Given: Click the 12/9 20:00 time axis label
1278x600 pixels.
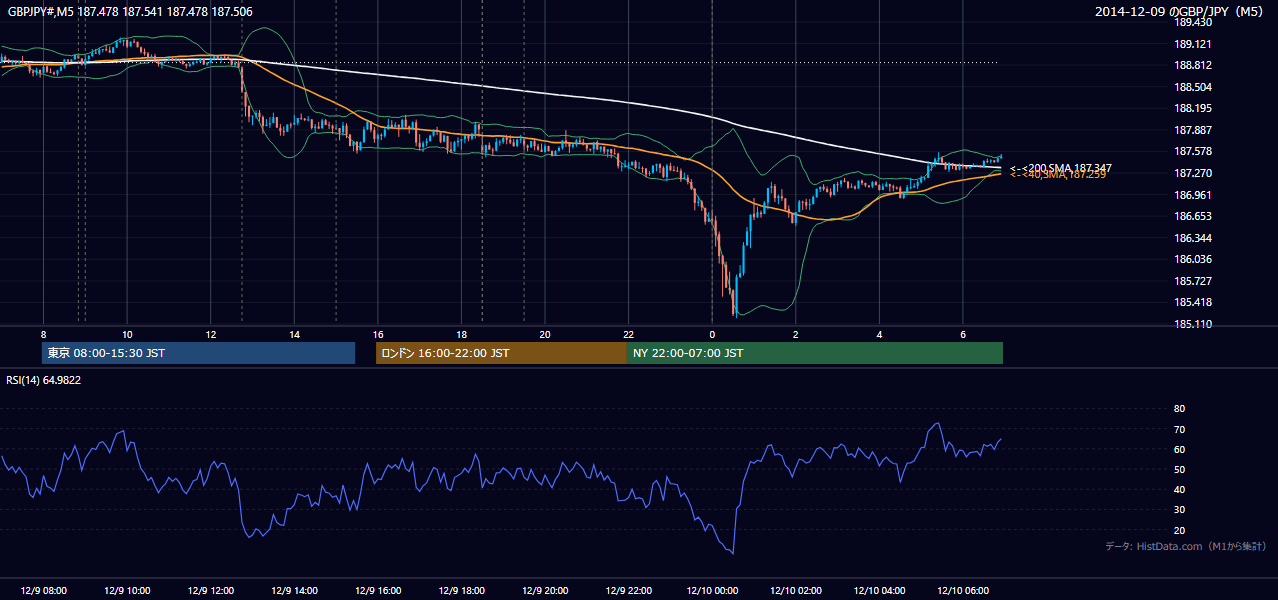Looking at the screenshot, I should (x=545, y=591).
